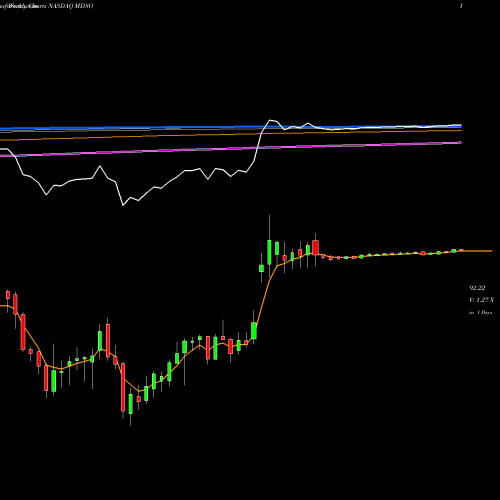
Task: Click the tallest green candlestick with long upper wick
Action: click(269, 252)
